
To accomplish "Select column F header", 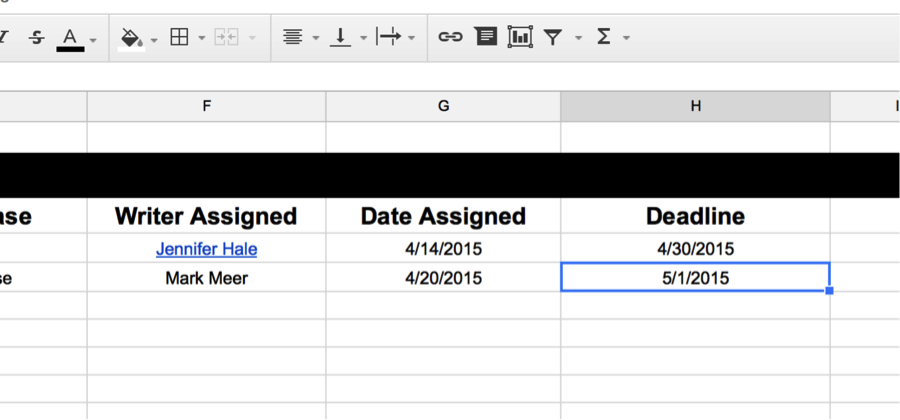I will pos(207,106).
